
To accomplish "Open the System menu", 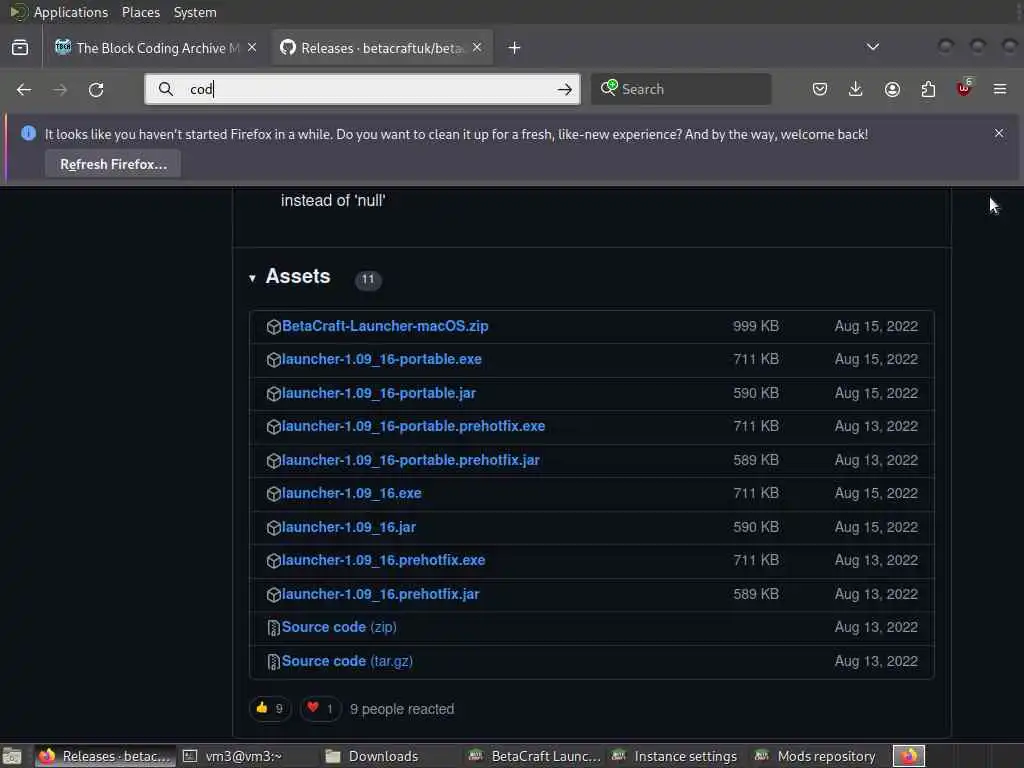I will [195, 12].
